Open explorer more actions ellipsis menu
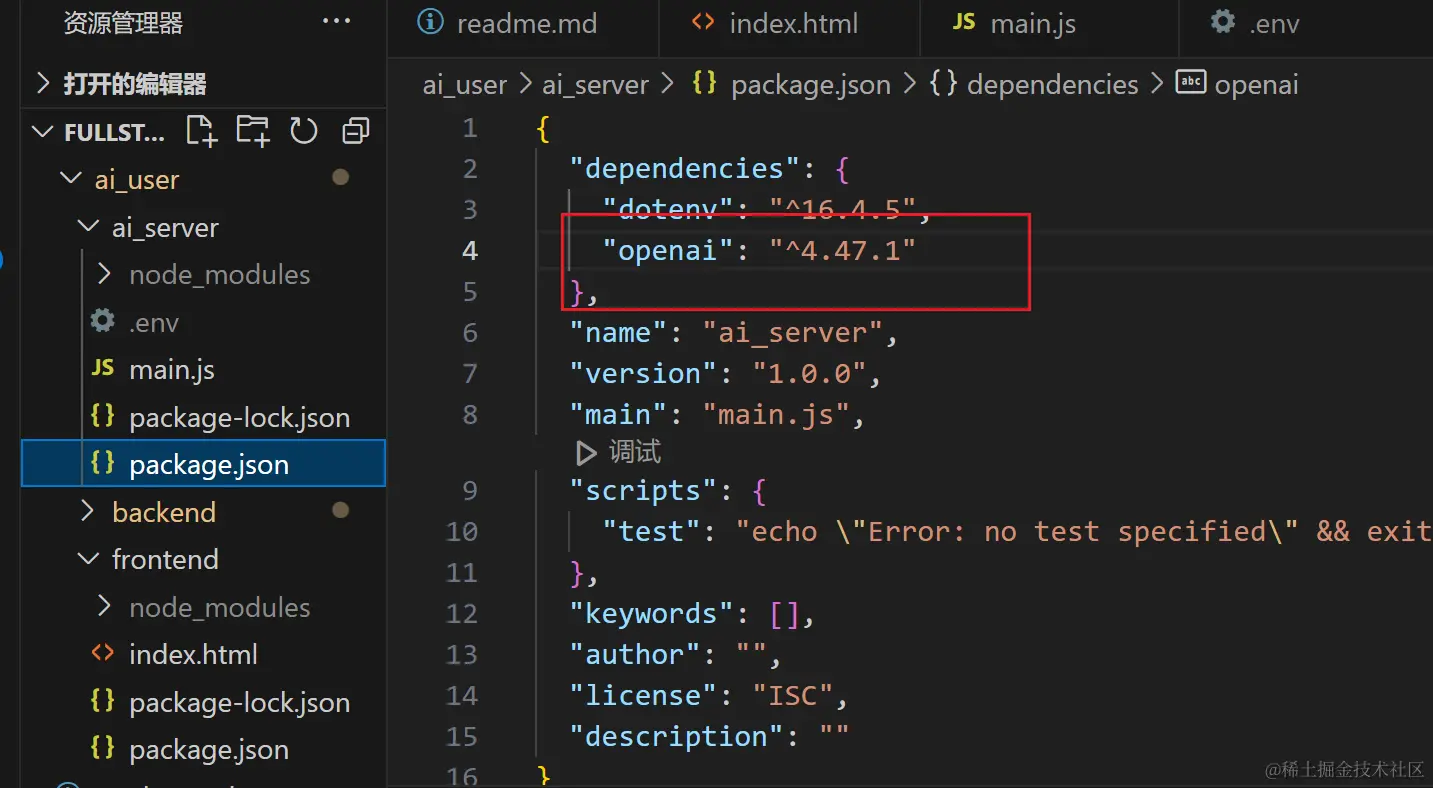This screenshot has width=1433, height=788. (x=336, y=22)
